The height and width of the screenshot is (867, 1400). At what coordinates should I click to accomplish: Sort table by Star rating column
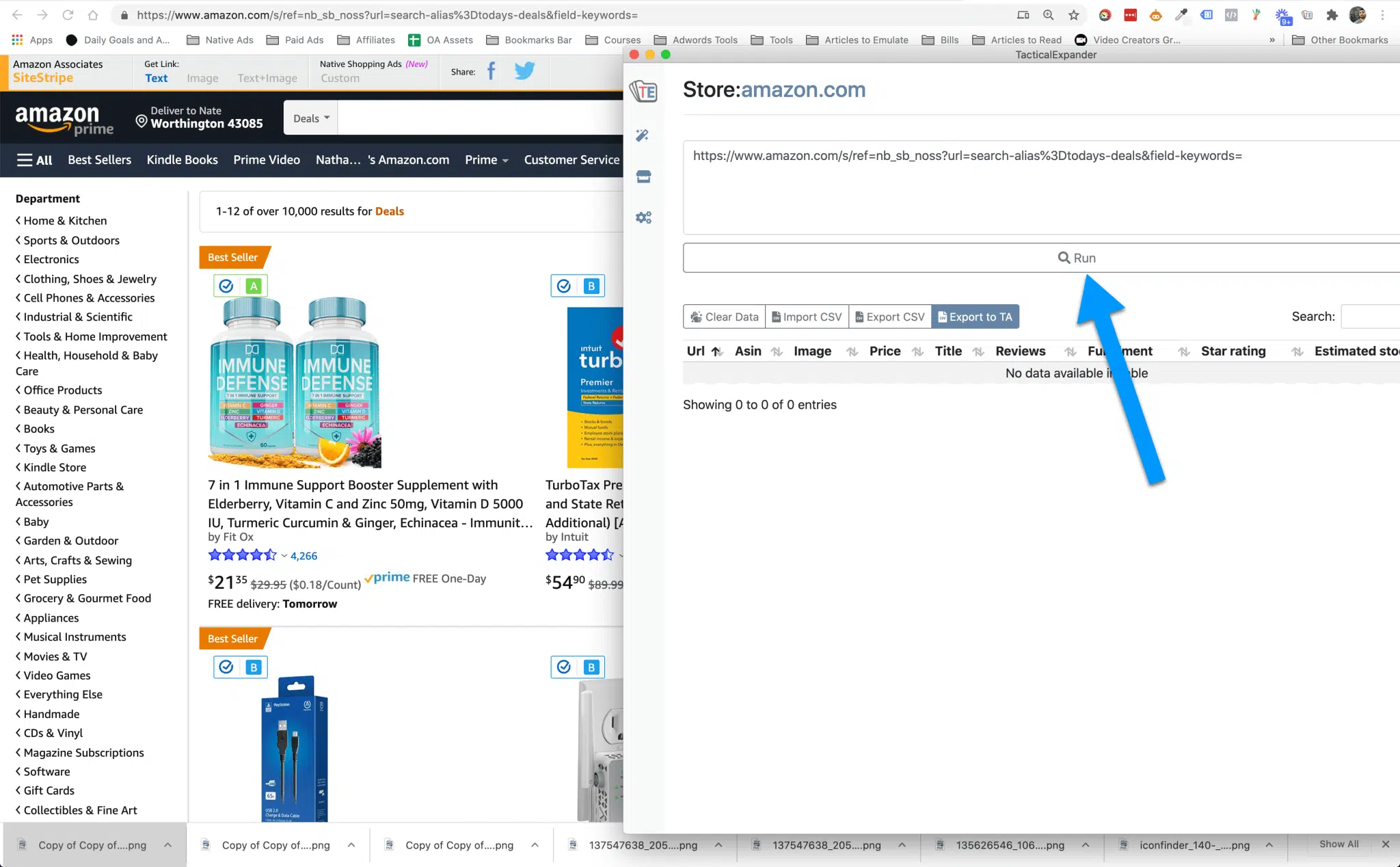[1252, 351]
